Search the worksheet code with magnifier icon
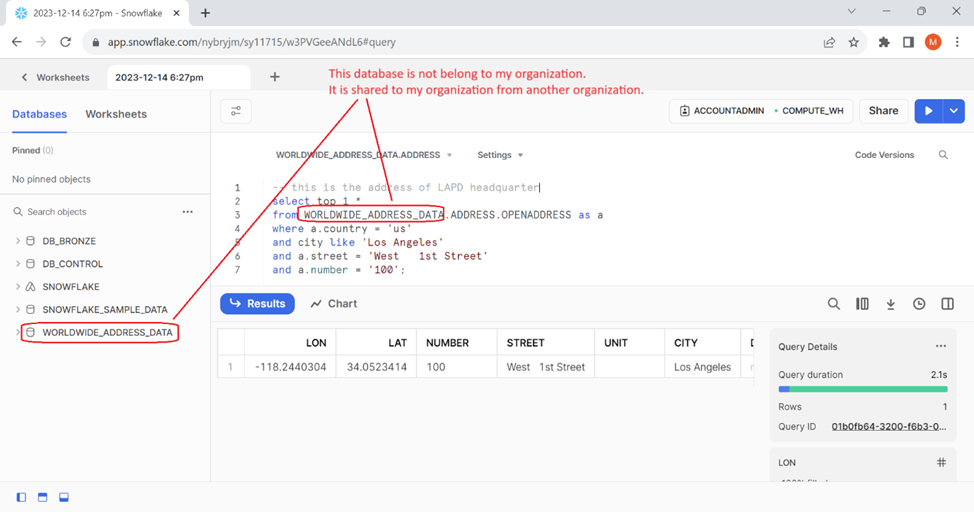This screenshot has width=974, height=512. pos(943,155)
